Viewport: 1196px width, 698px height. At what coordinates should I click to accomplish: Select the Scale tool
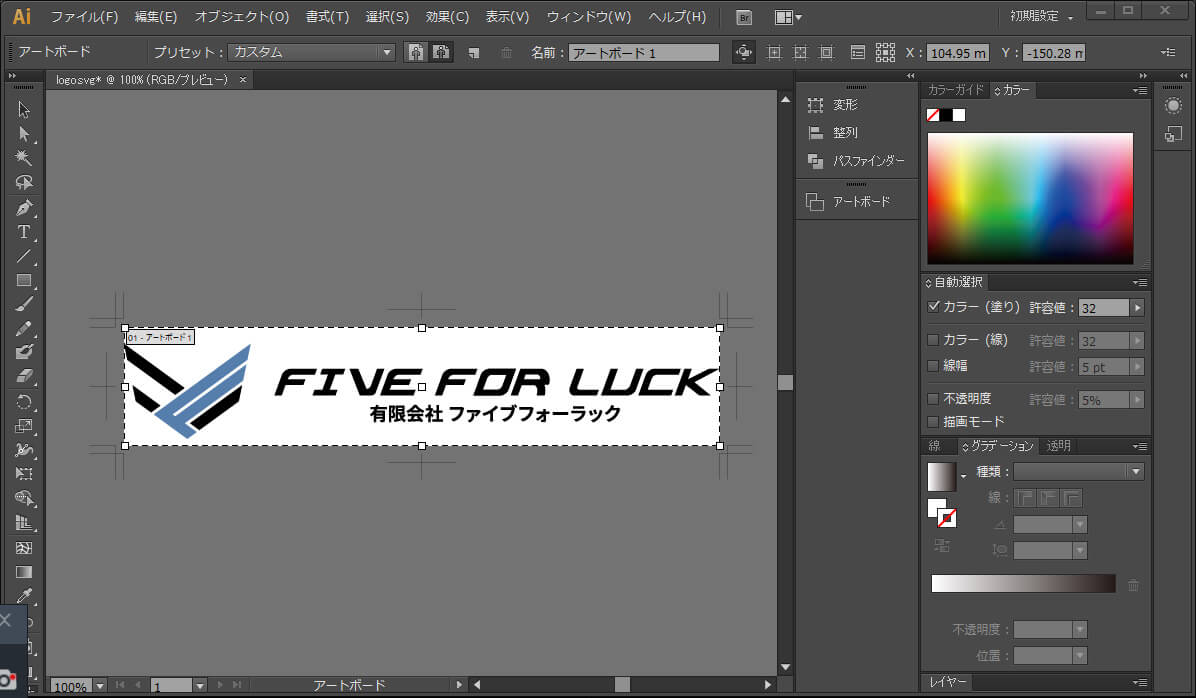(24, 426)
